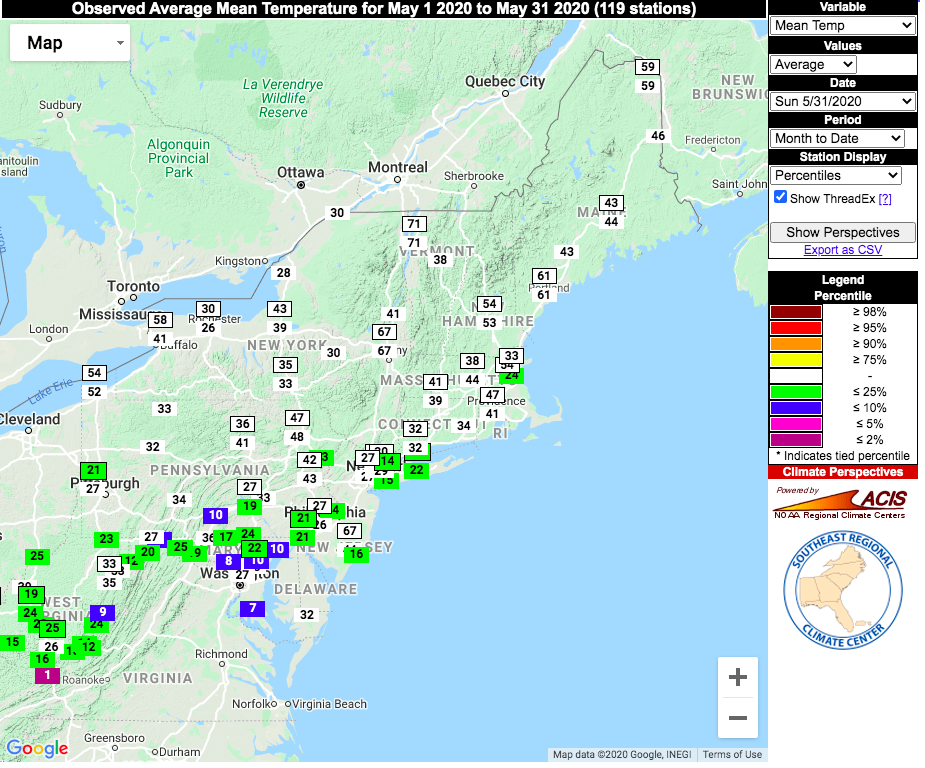Select the pink station marker 1 near Roanoke
The height and width of the screenshot is (768, 925).
click(x=46, y=675)
